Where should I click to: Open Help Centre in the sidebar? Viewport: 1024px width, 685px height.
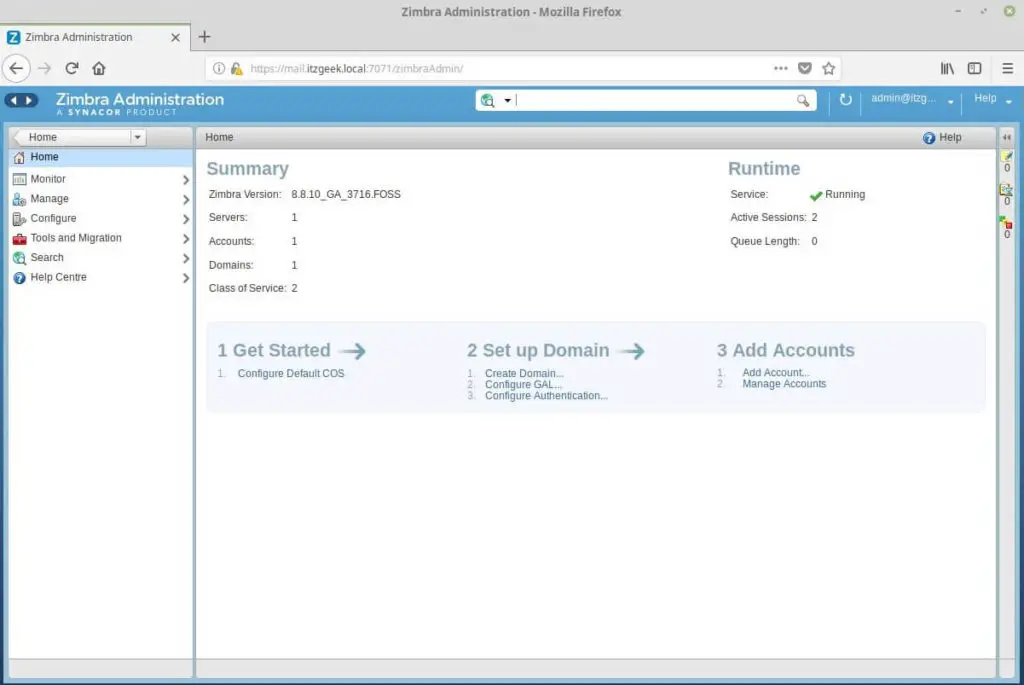(58, 277)
